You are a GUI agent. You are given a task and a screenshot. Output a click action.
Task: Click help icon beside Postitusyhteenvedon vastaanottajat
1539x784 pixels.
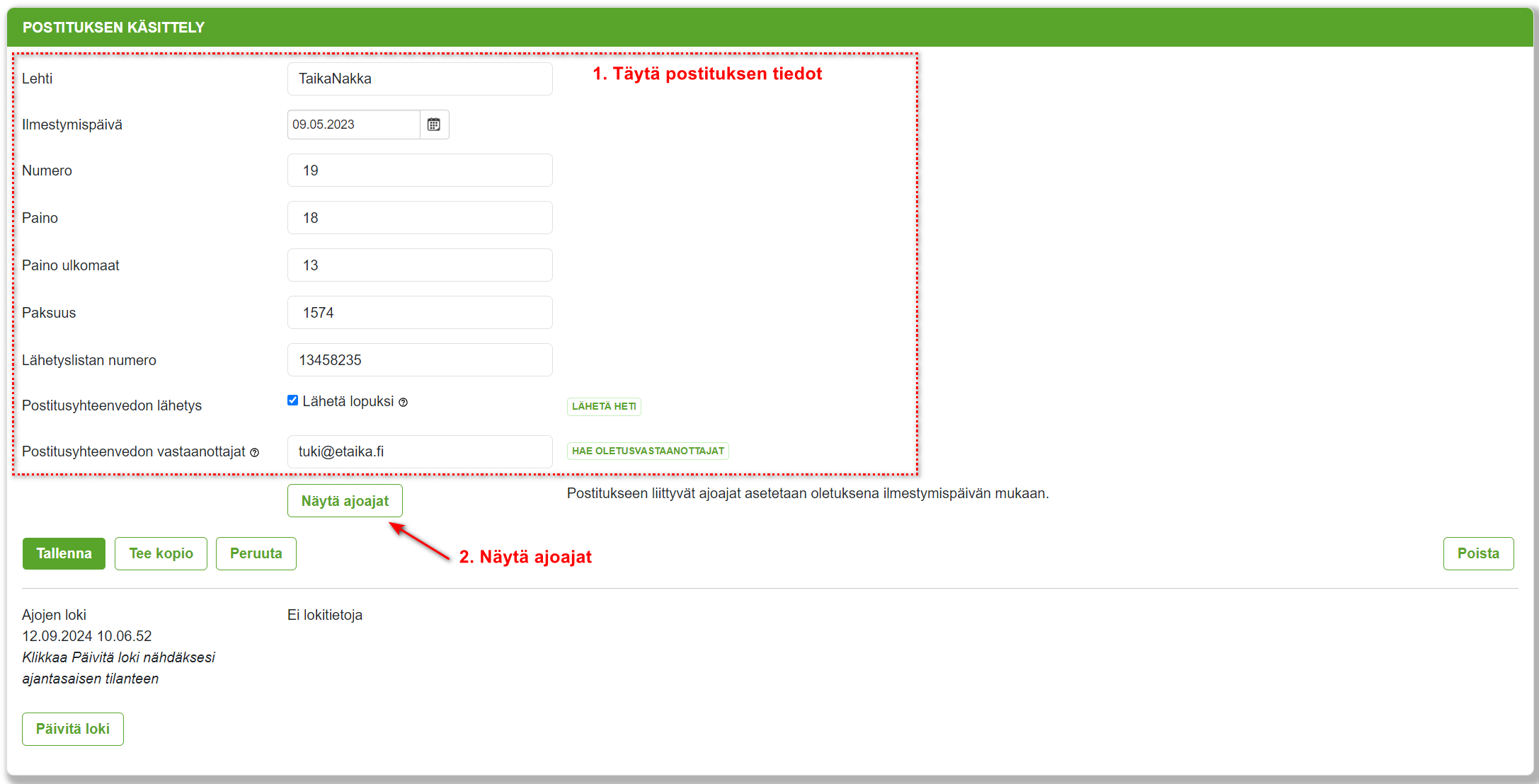pyautogui.click(x=255, y=452)
